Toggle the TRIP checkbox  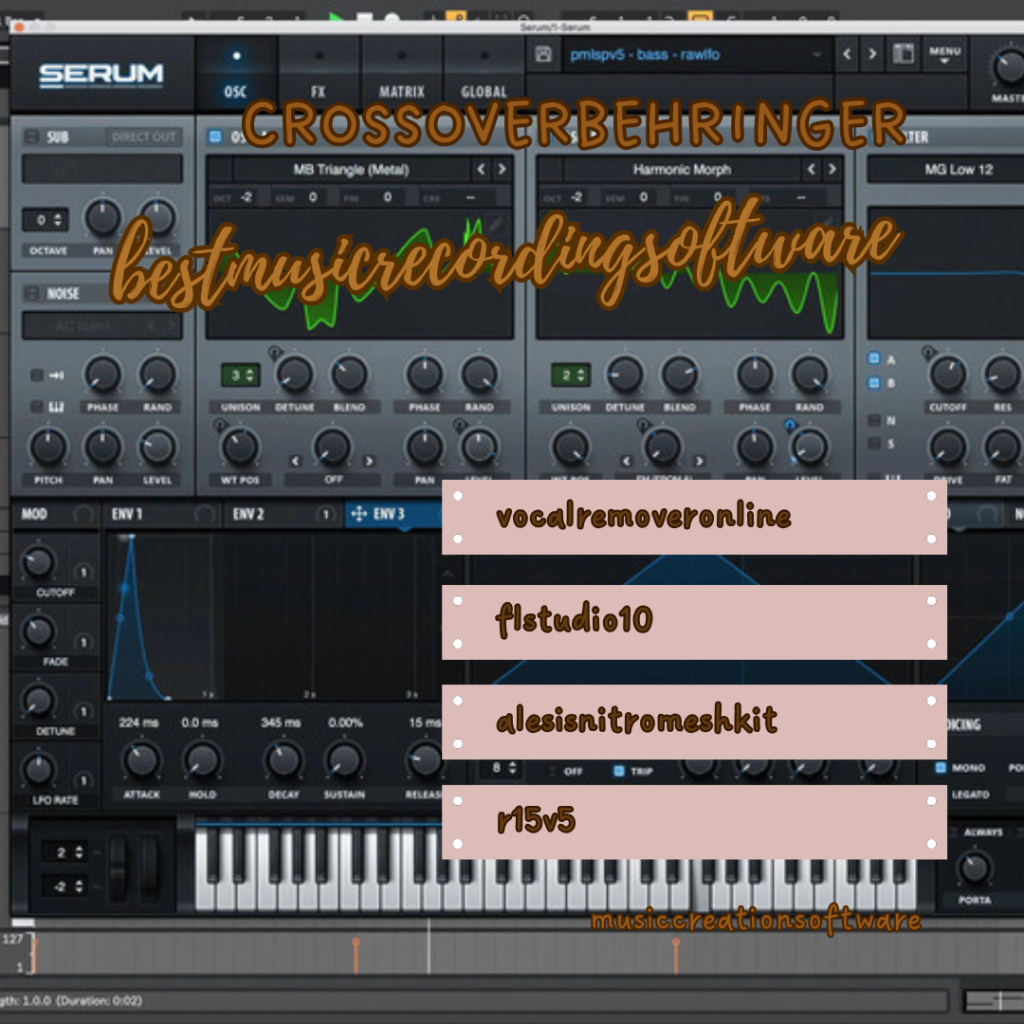click(618, 771)
